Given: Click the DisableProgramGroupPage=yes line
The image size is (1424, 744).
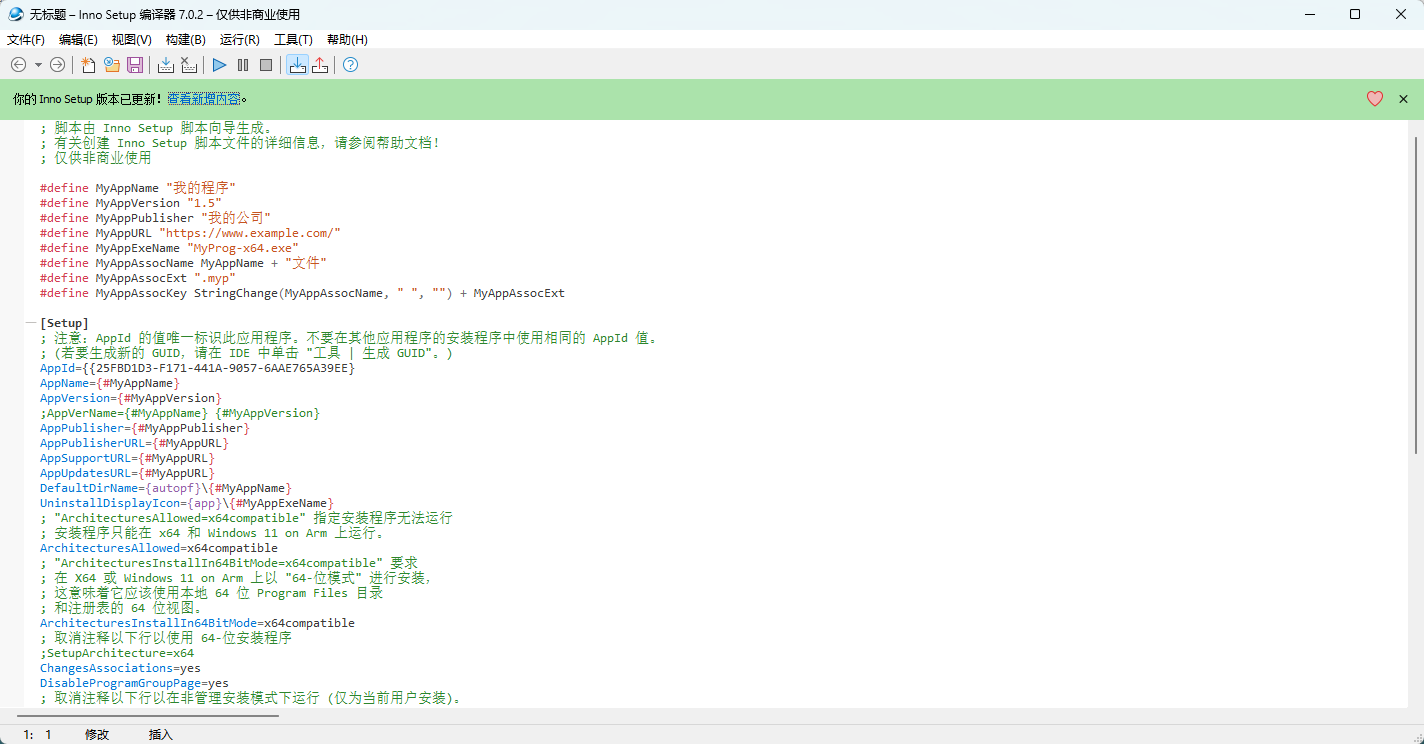Looking at the screenshot, I should tap(134, 683).
